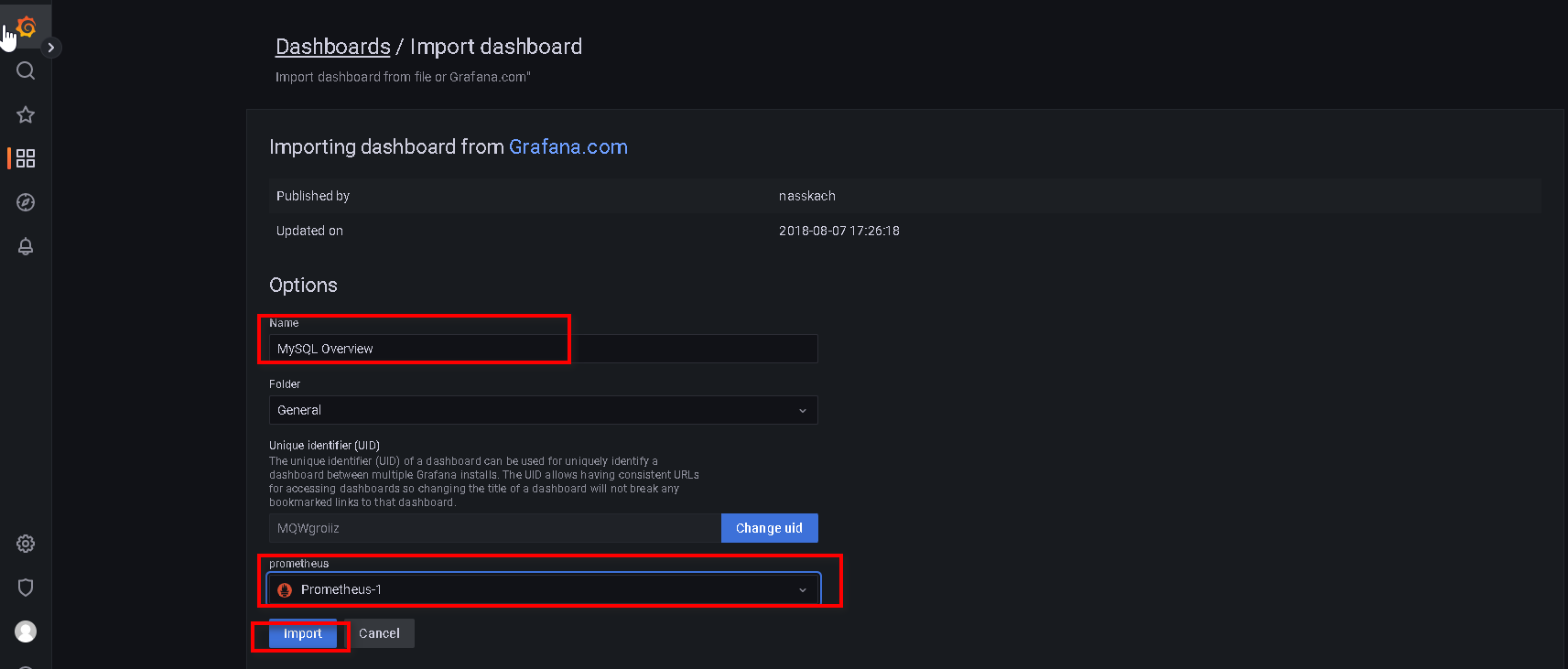1568x669 pixels.
Task: Open the prometheus data source dropdown
Action: [543, 589]
